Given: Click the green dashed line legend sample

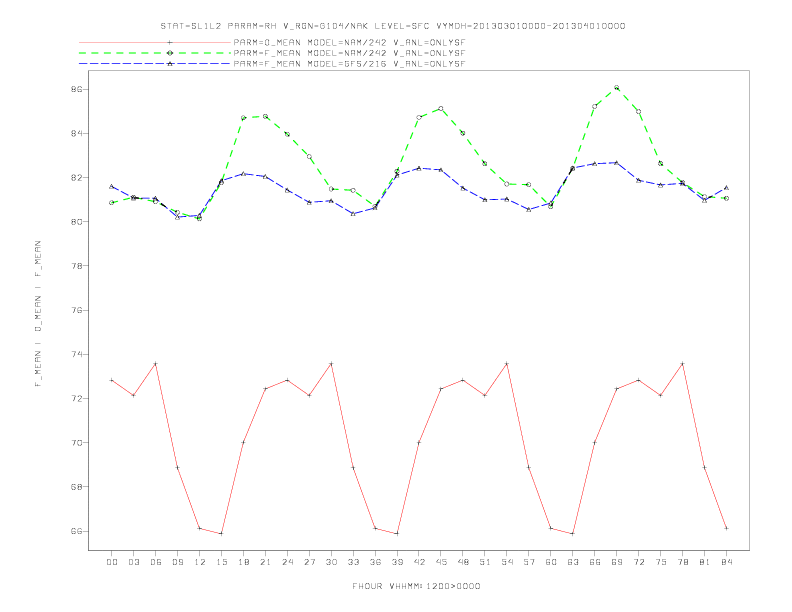Looking at the screenshot, I should pyautogui.click(x=155, y=53).
